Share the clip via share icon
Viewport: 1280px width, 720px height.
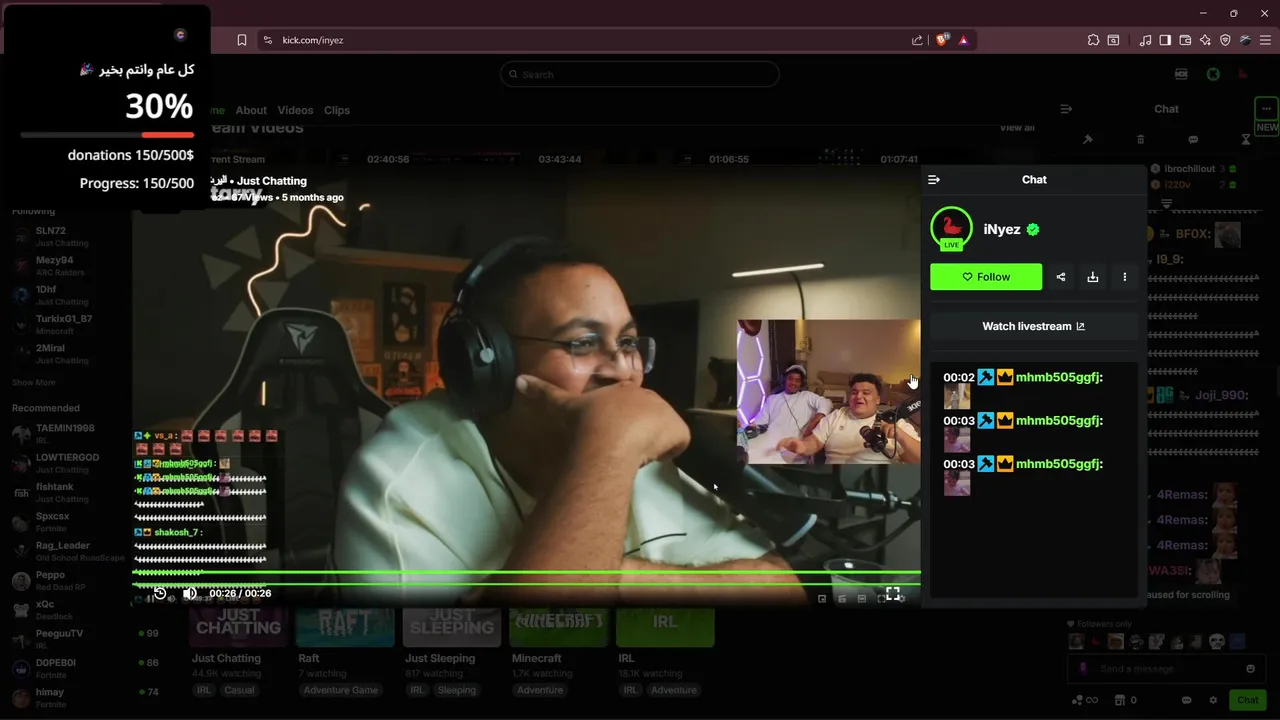(1061, 277)
